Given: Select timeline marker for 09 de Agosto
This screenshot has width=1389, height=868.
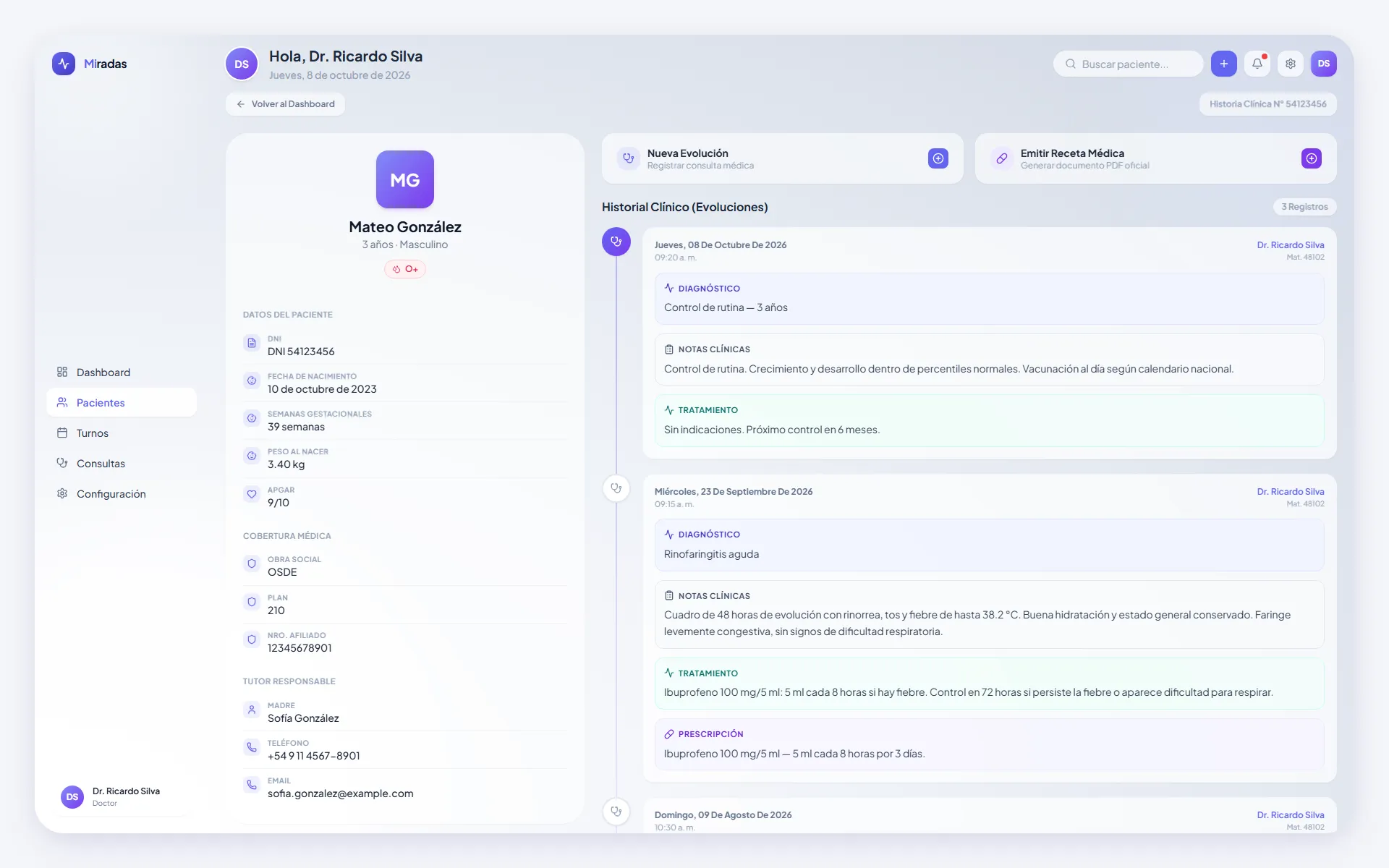Looking at the screenshot, I should pyautogui.click(x=616, y=812).
